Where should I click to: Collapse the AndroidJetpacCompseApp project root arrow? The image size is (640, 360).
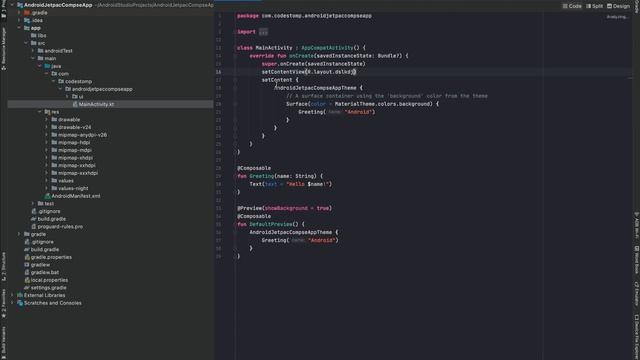click(x=12, y=5)
